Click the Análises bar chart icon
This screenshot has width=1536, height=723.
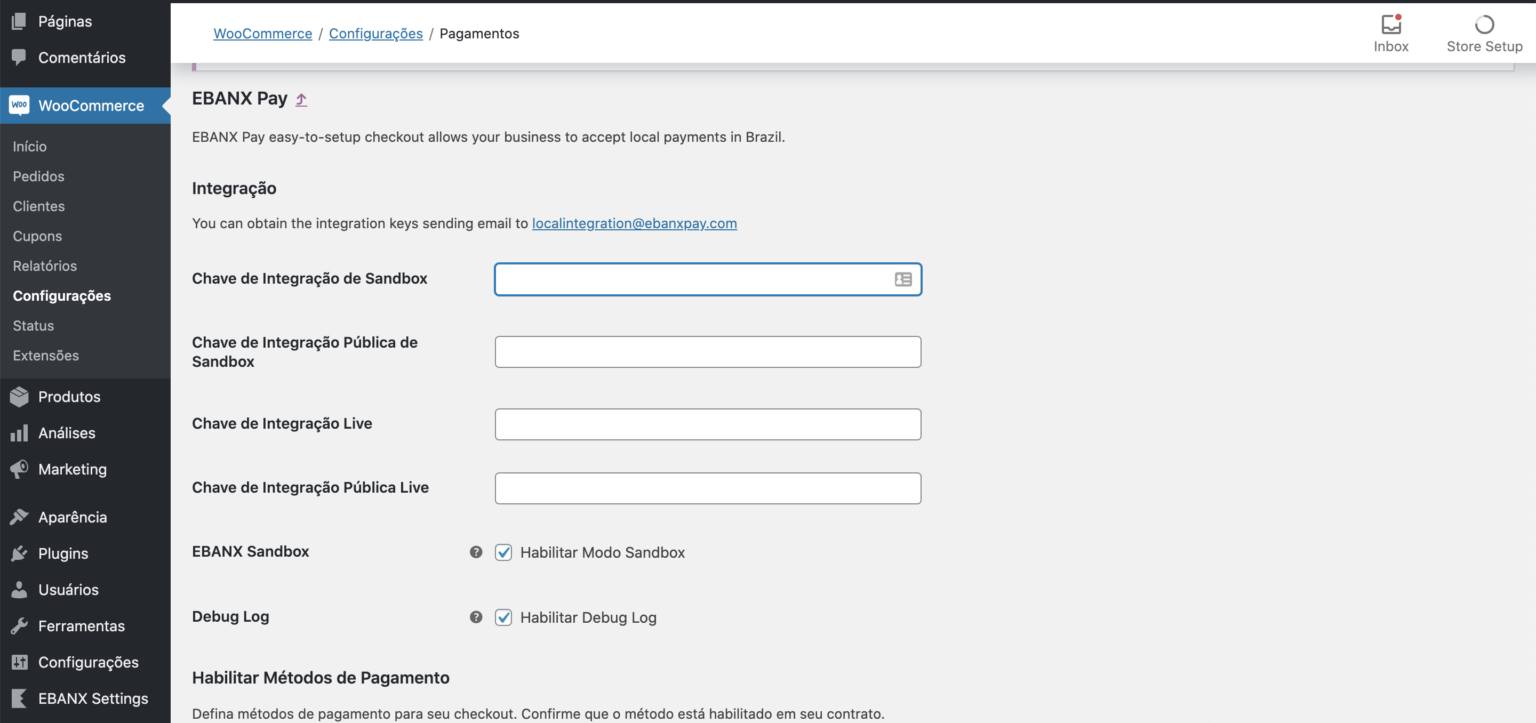click(19, 433)
